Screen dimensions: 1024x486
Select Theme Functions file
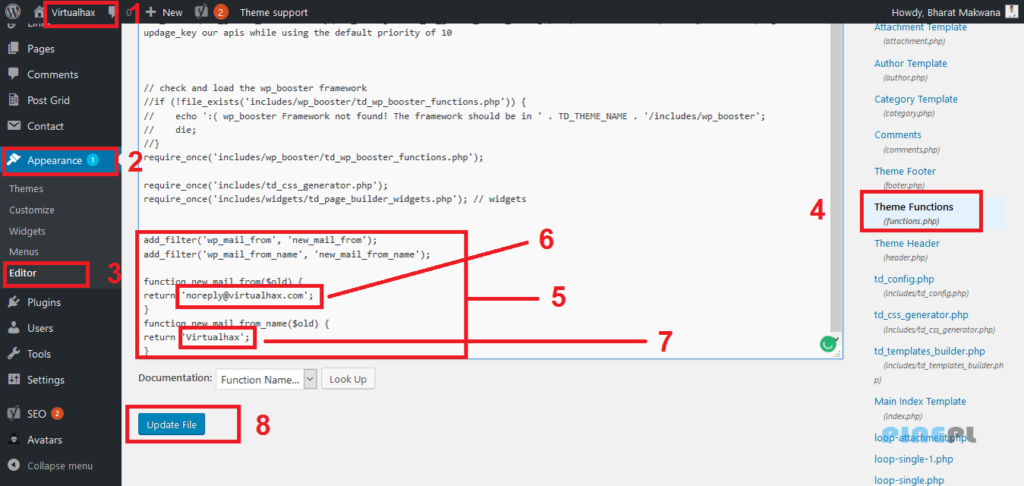914,207
